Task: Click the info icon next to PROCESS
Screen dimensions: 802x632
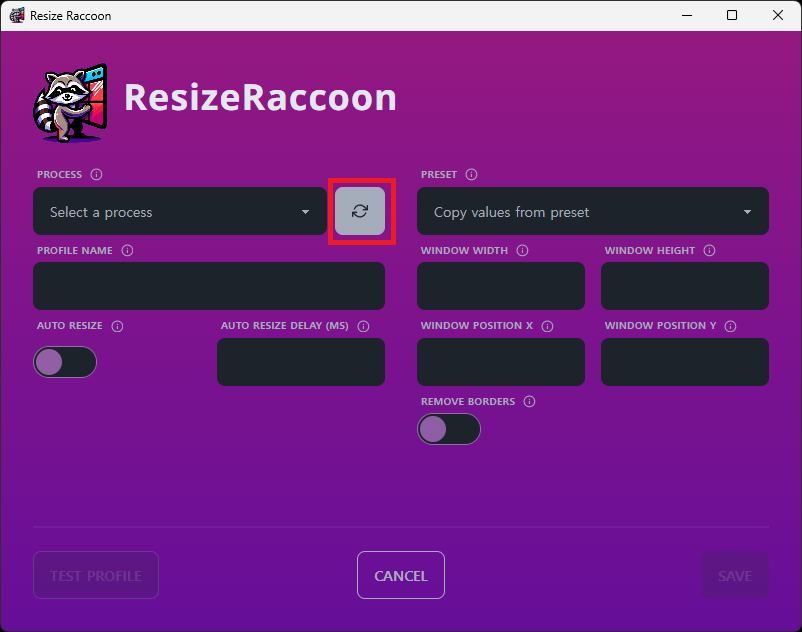Action: coord(96,174)
